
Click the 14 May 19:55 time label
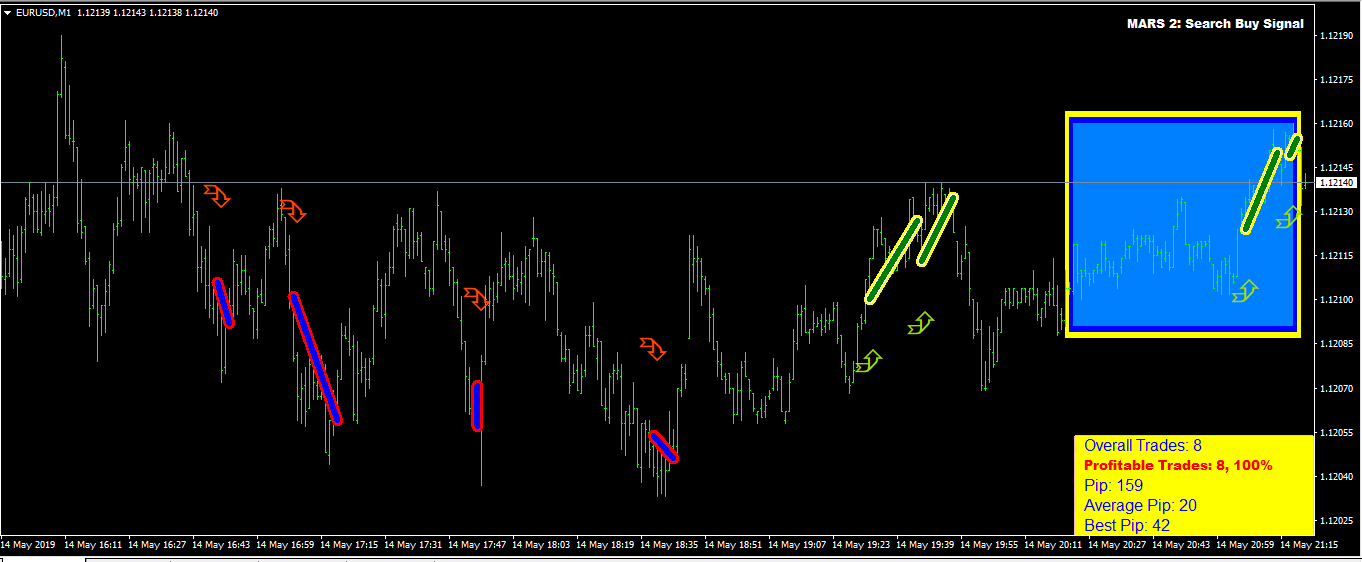coord(989,546)
